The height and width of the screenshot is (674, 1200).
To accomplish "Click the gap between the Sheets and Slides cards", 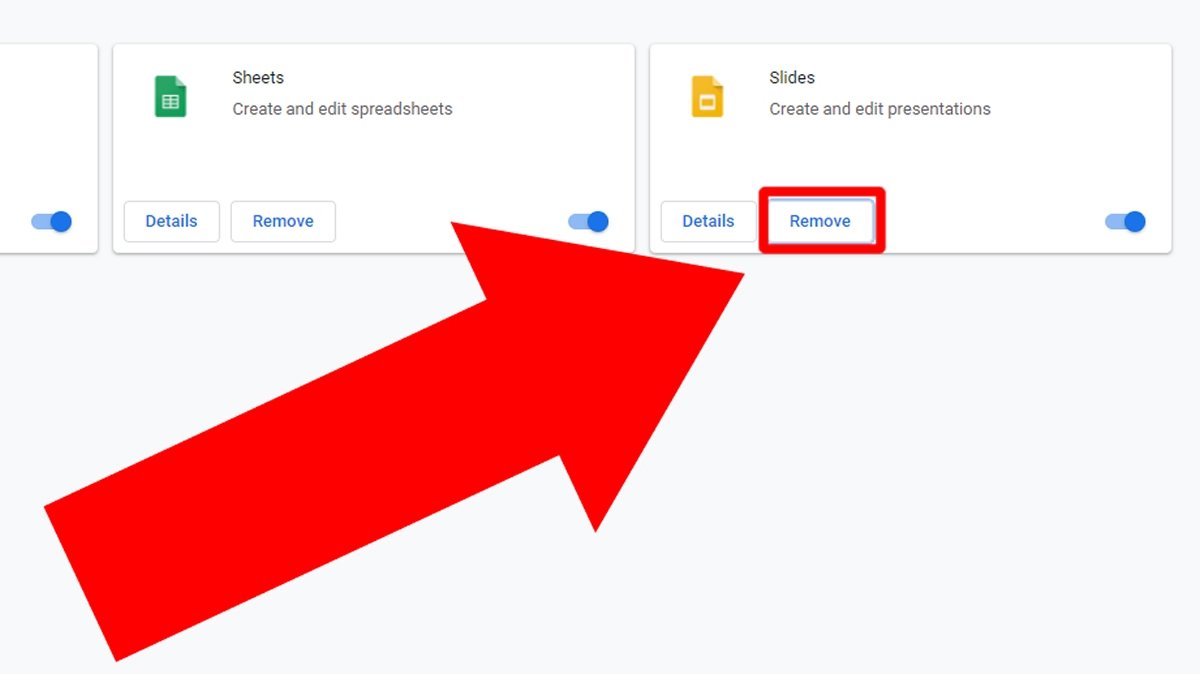I will click(x=642, y=148).
